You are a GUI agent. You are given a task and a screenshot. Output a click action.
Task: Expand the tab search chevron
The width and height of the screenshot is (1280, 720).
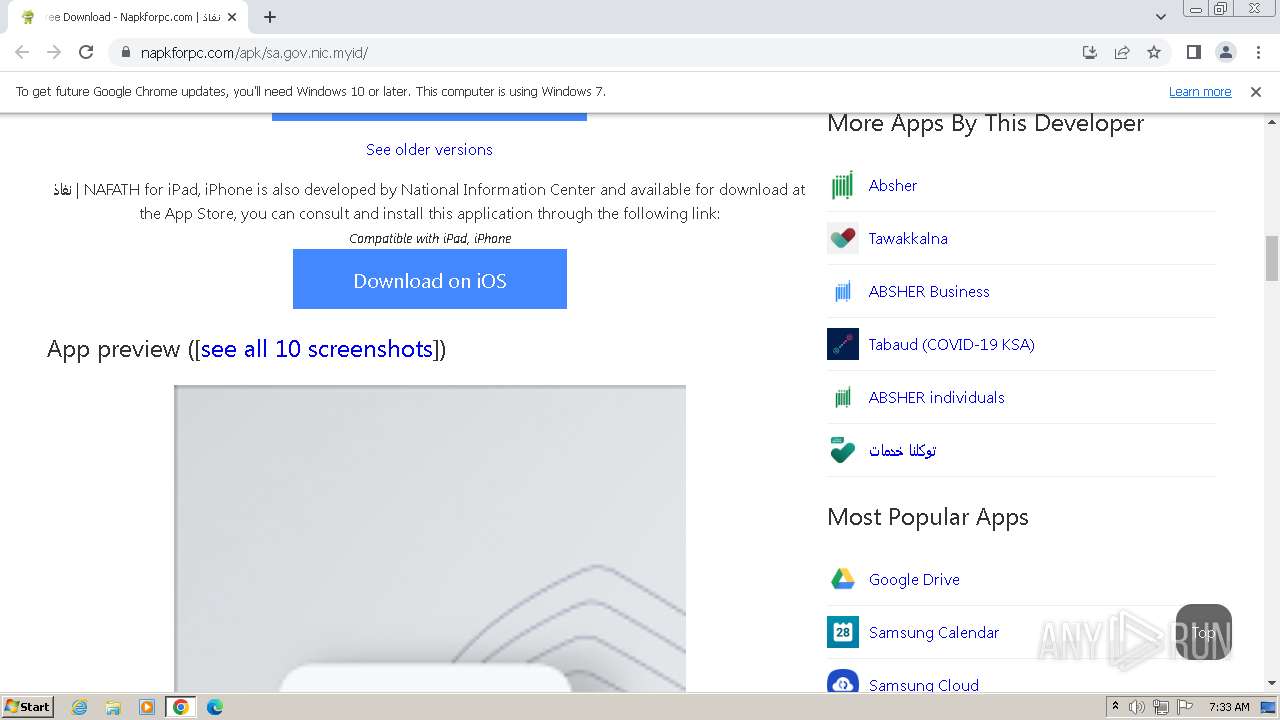(x=1160, y=17)
